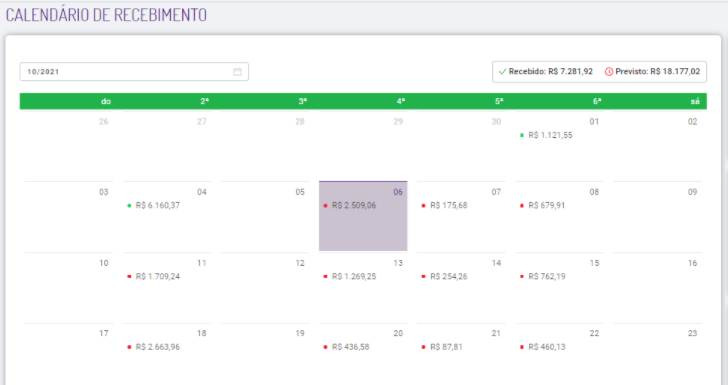Select the highlighted day 06 cell

tap(363, 216)
